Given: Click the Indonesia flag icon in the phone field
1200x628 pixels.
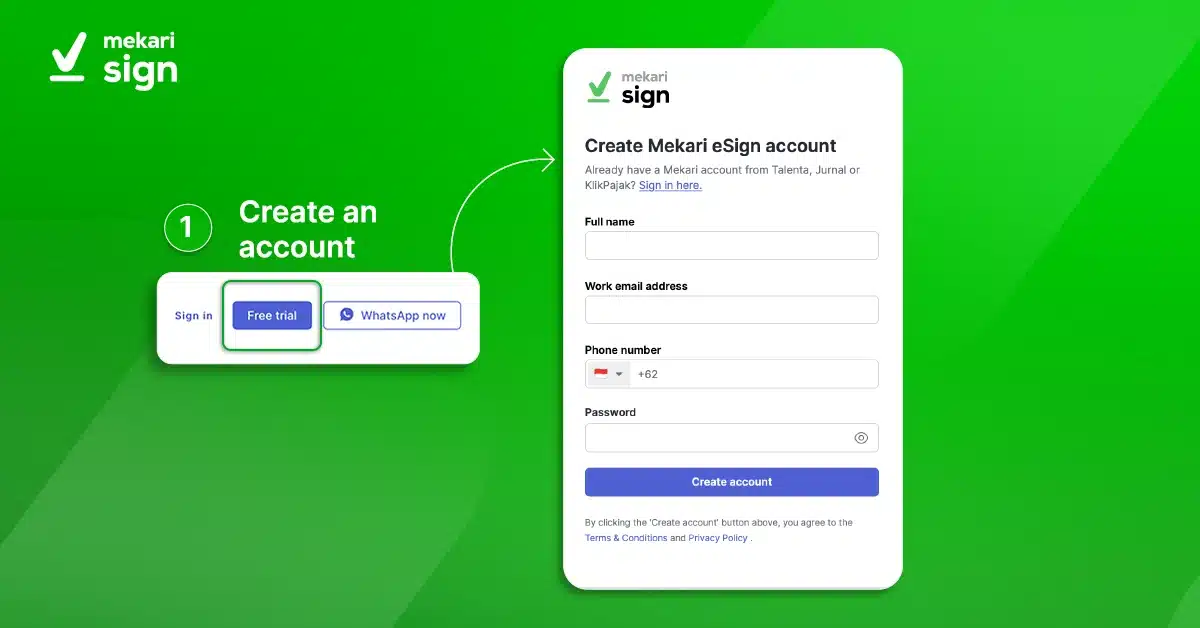Looking at the screenshot, I should (601, 374).
